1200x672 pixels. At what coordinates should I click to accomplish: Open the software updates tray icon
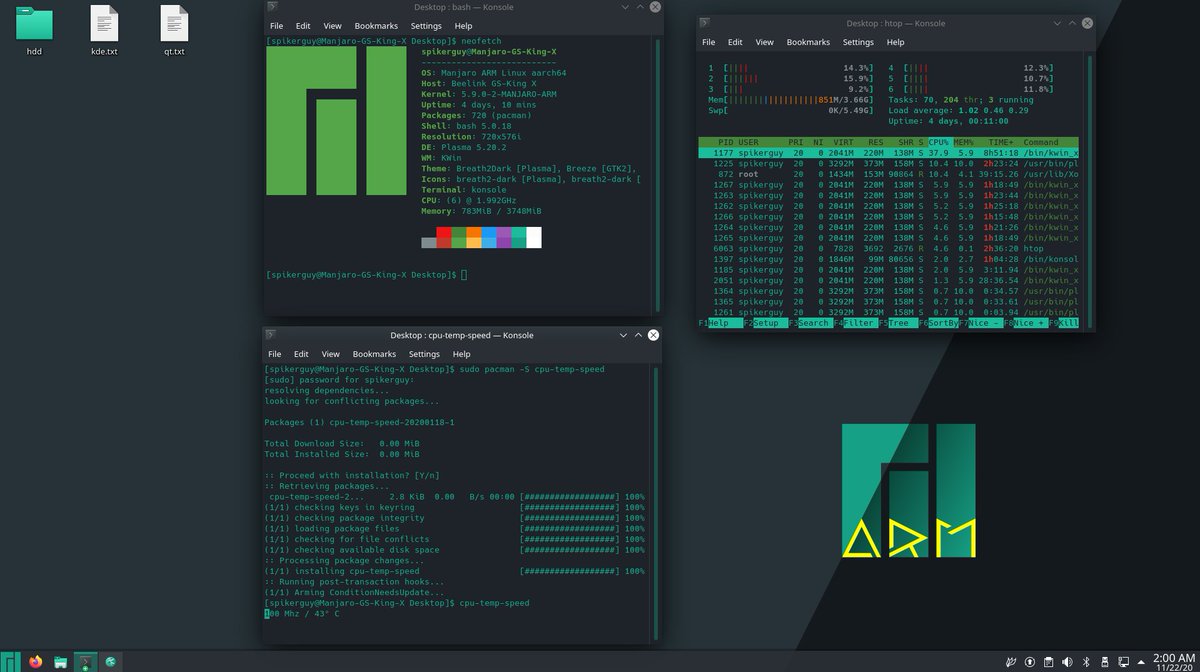1029,662
